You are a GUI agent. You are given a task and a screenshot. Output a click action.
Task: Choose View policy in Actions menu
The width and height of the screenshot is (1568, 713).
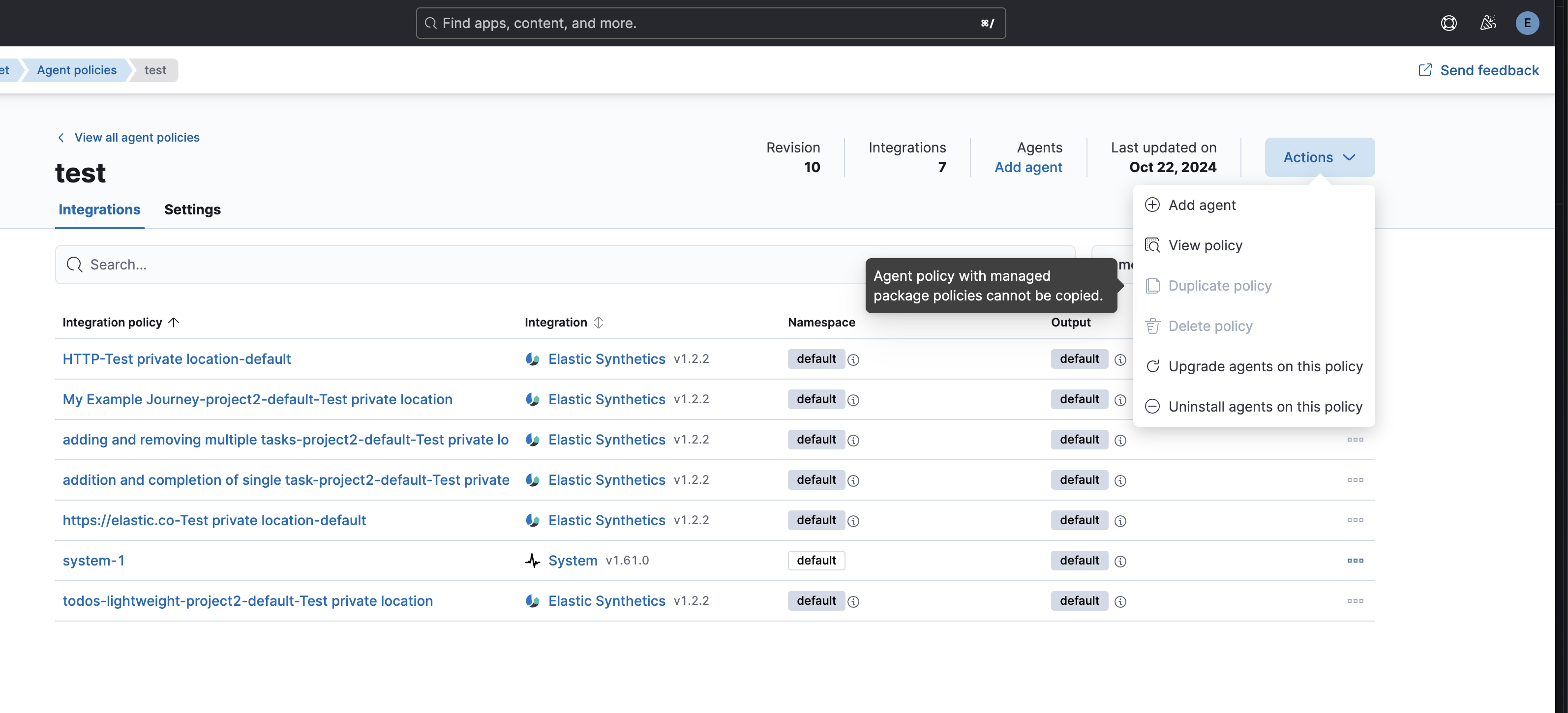(x=1254, y=245)
